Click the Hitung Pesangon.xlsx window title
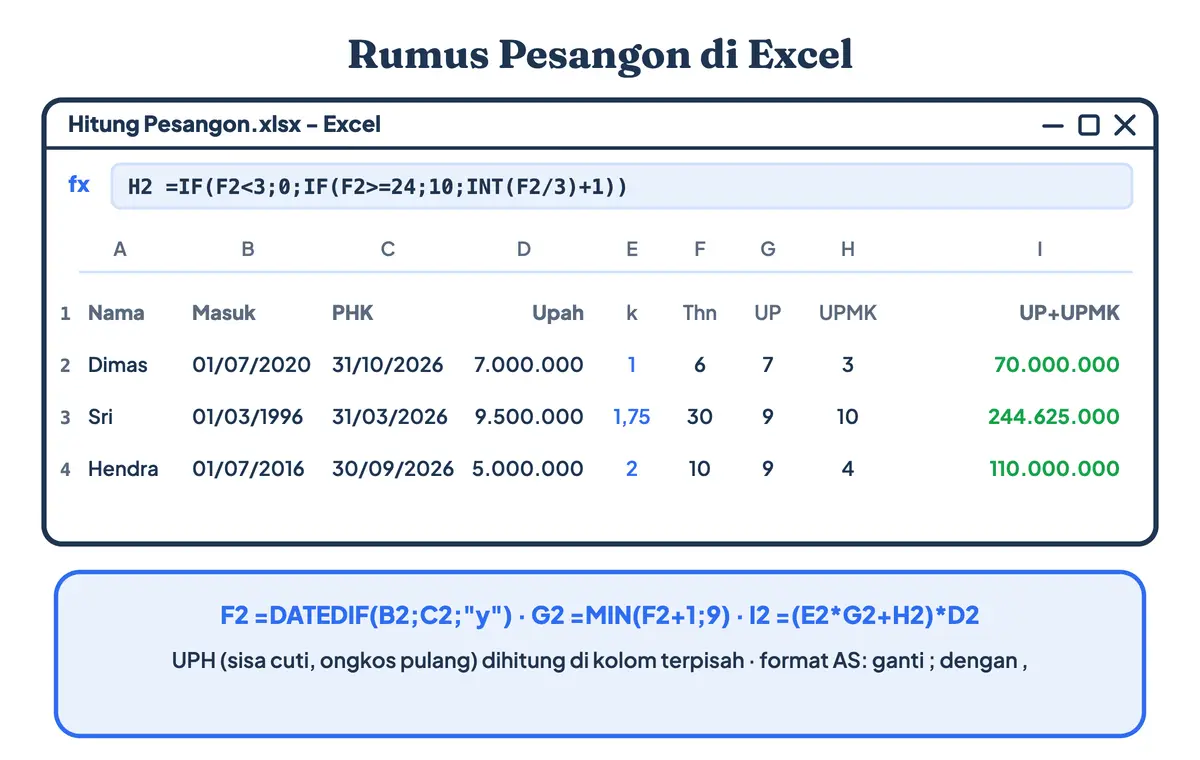Viewport: 1200px width, 760px height. tap(224, 125)
